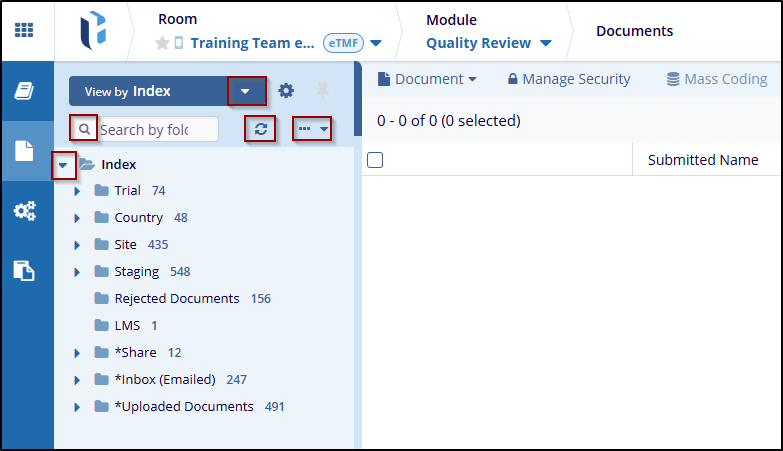This screenshot has height=451, width=783.
Task: Open the app grid launcher icon
Action: click(24, 30)
